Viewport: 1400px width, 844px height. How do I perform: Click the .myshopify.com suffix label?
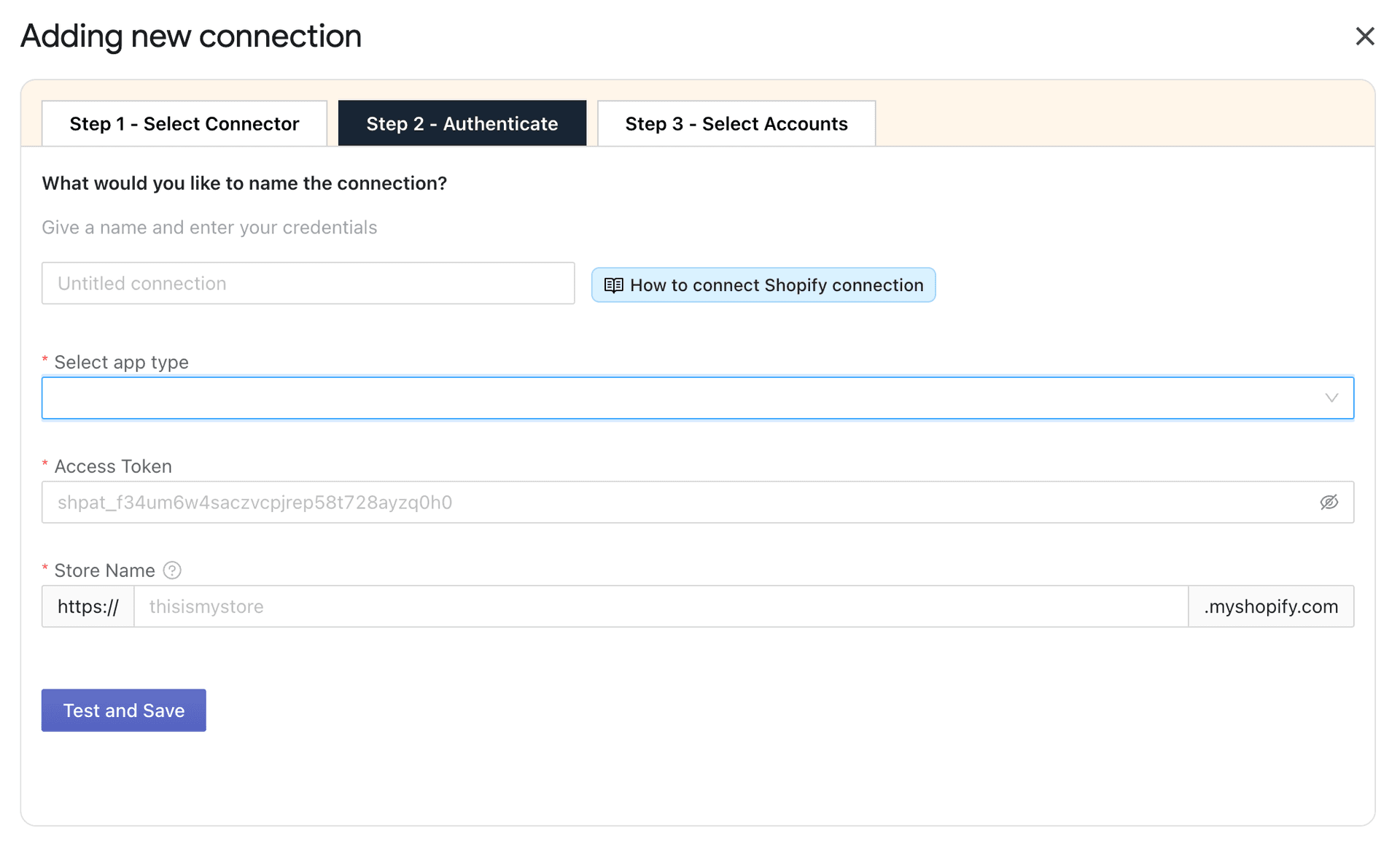pyautogui.click(x=1270, y=606)
